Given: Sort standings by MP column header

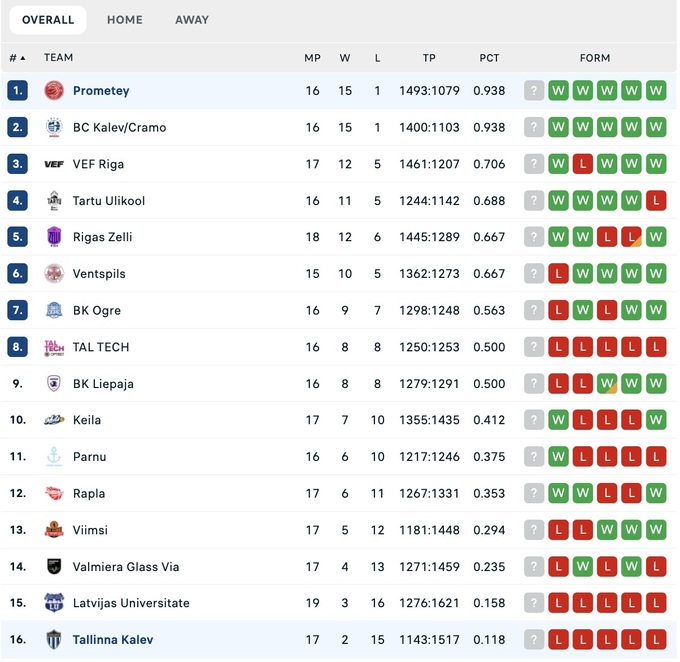Looking at the screenshot, I should 312,58.
